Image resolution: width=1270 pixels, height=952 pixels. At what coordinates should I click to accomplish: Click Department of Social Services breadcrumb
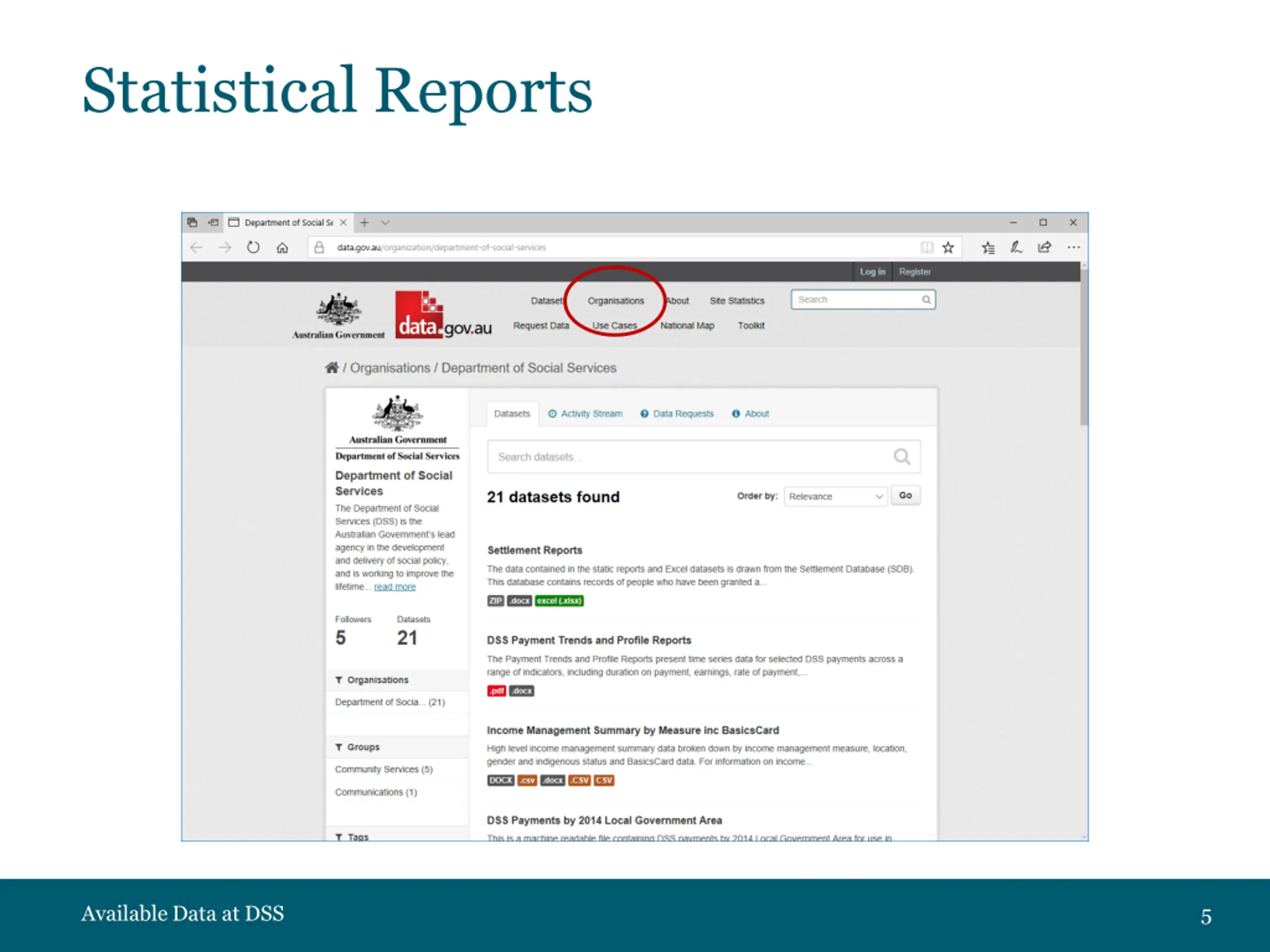point(529,368)
